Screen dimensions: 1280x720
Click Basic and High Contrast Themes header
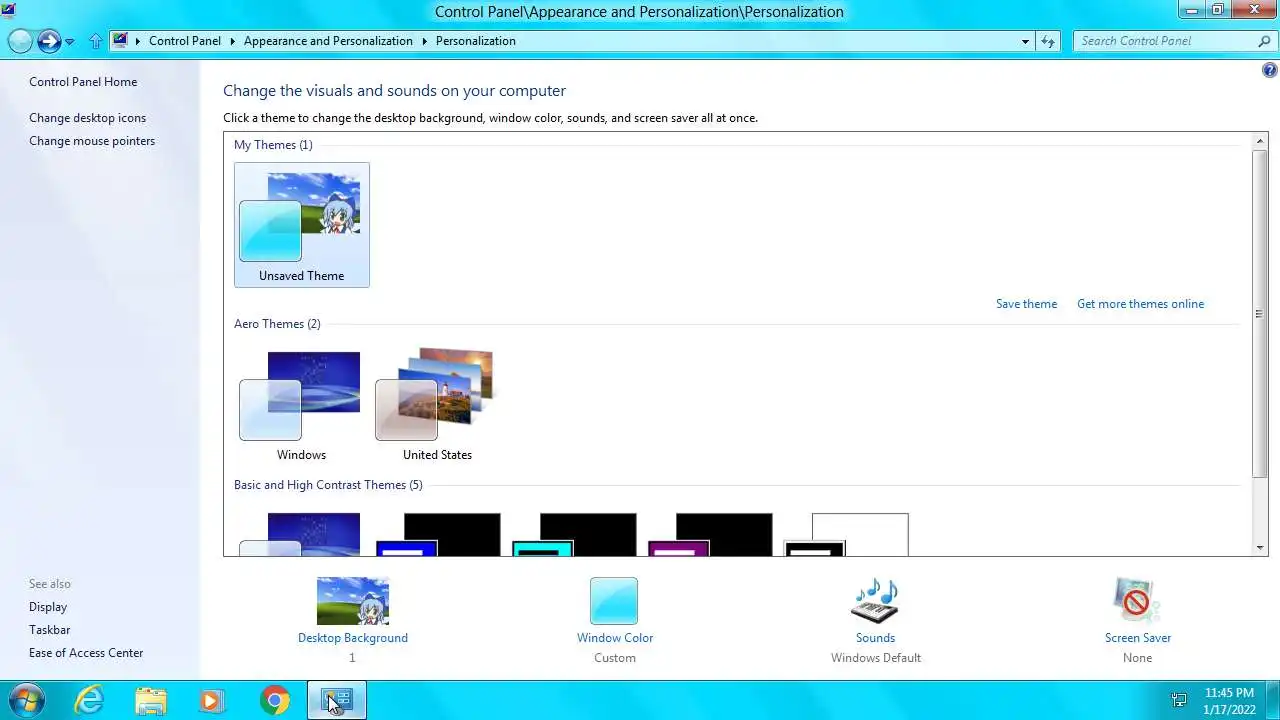pos(328,485)
